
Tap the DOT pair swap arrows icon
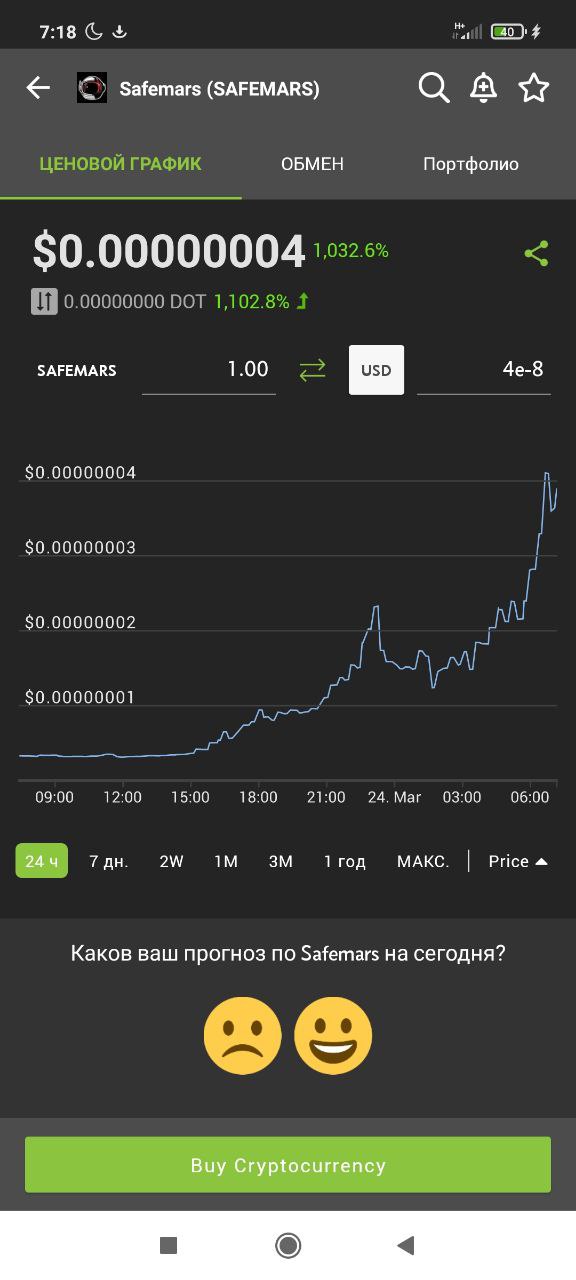click(x=44, y=301)
